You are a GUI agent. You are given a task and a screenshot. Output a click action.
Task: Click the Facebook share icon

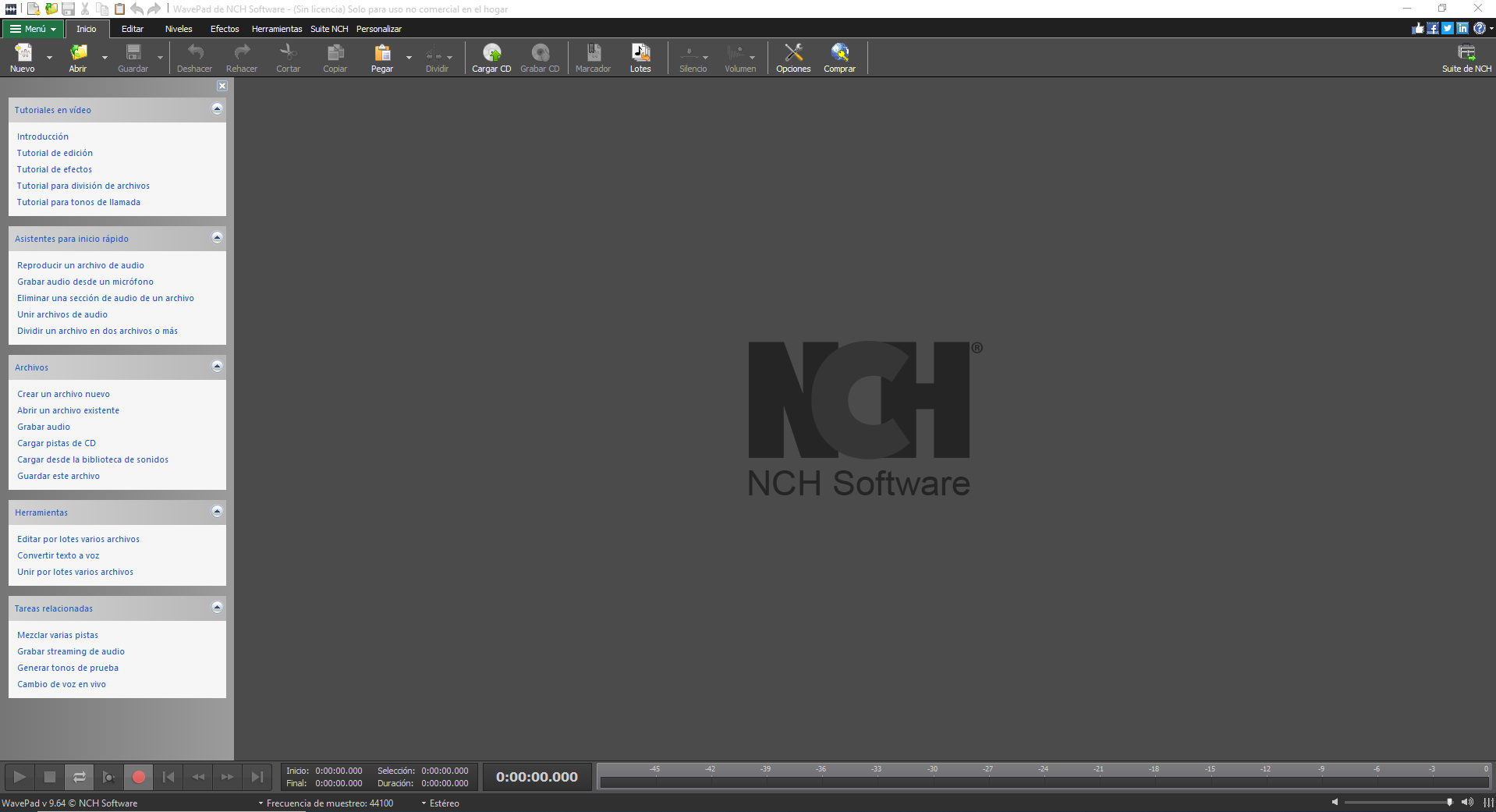pos(1433,29)
